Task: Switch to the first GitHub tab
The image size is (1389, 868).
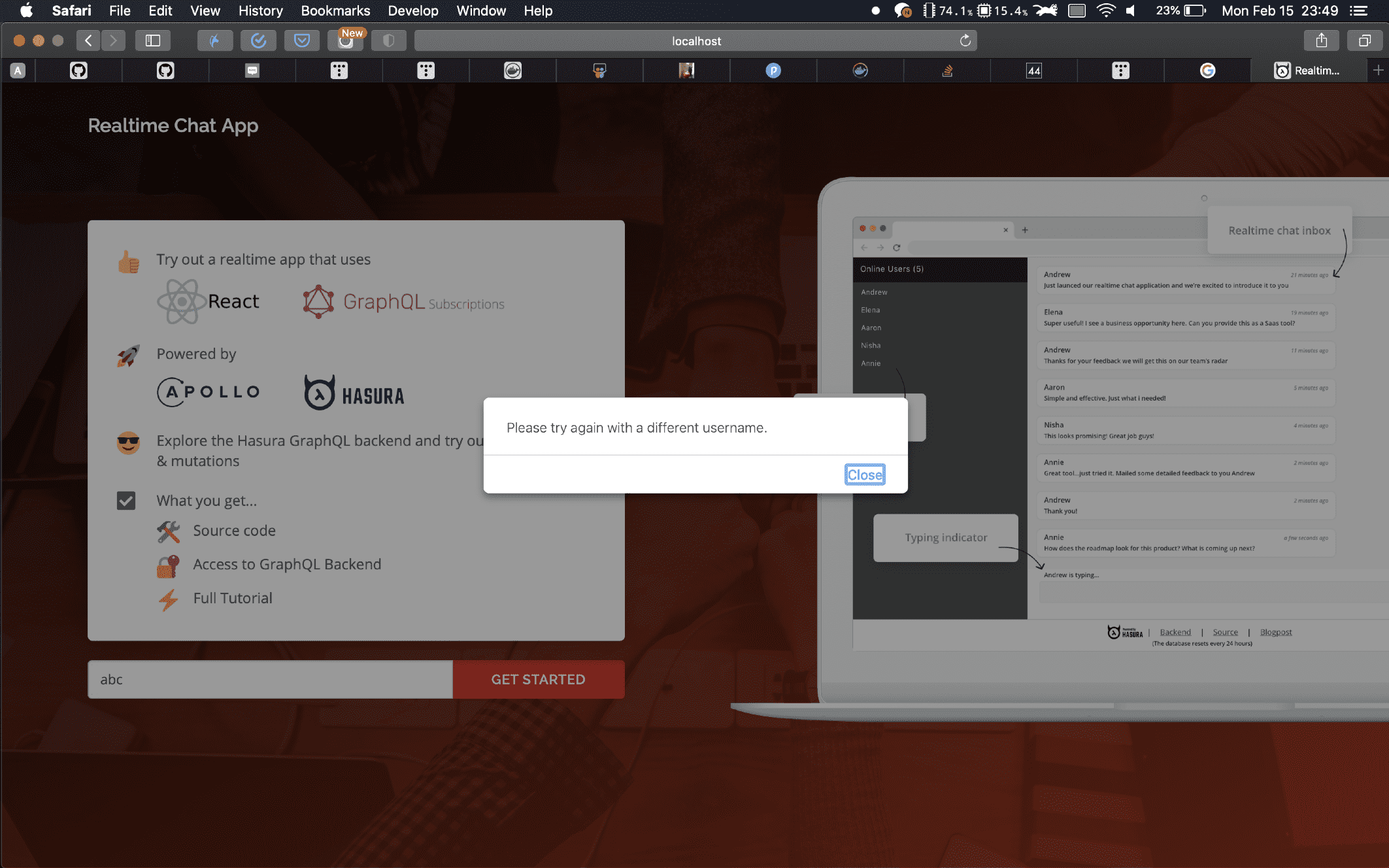Action: pos(78,70)
